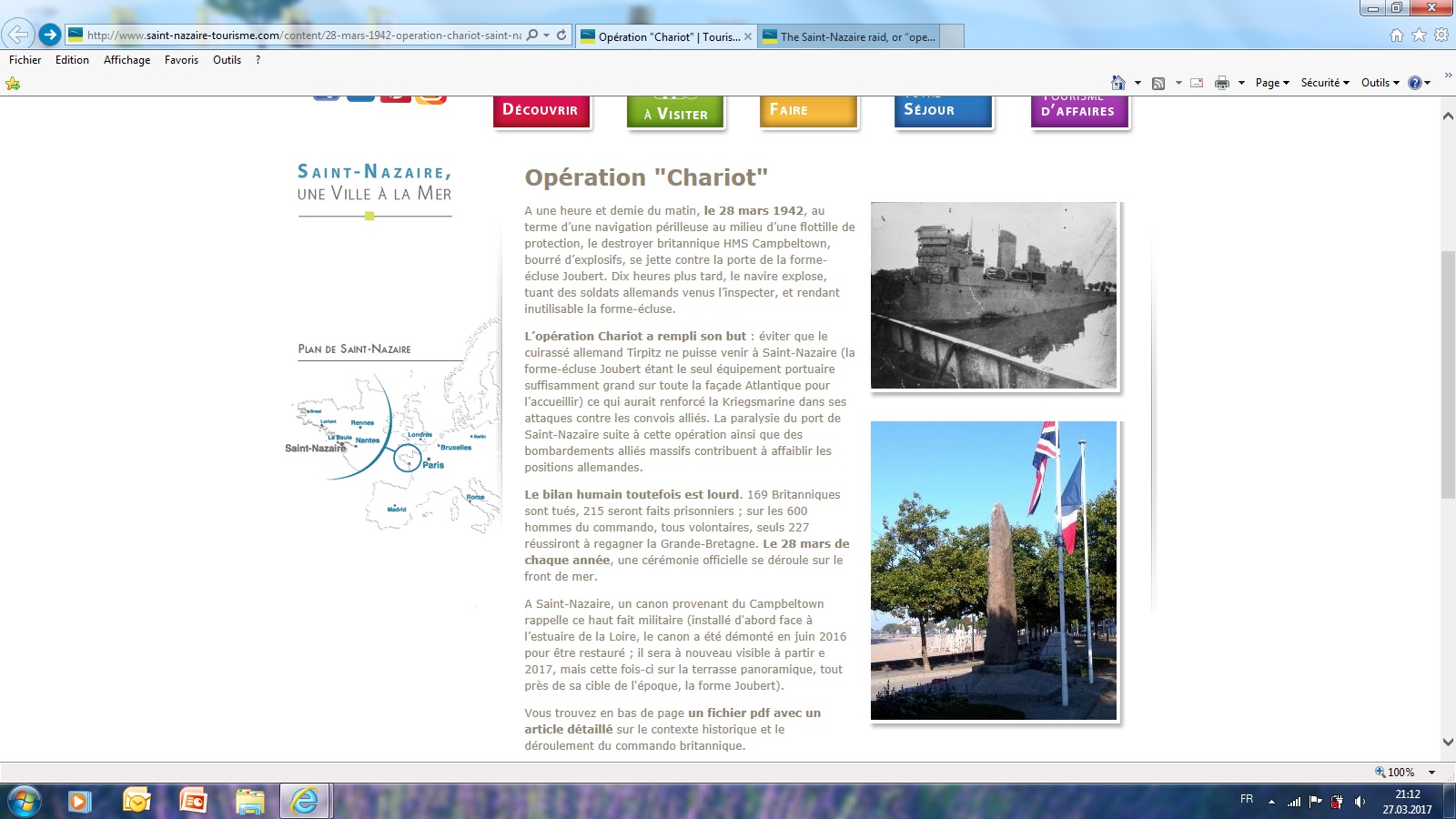
Task: Refresh the page with the reload icon
Action: 561,35
